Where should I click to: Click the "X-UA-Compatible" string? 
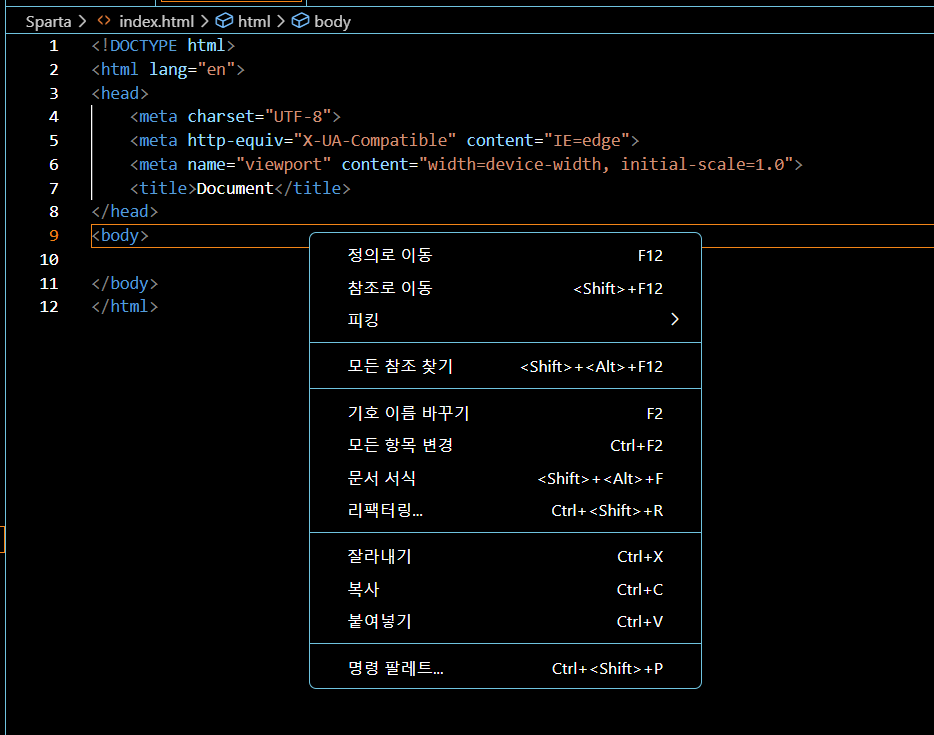(375, 141)
